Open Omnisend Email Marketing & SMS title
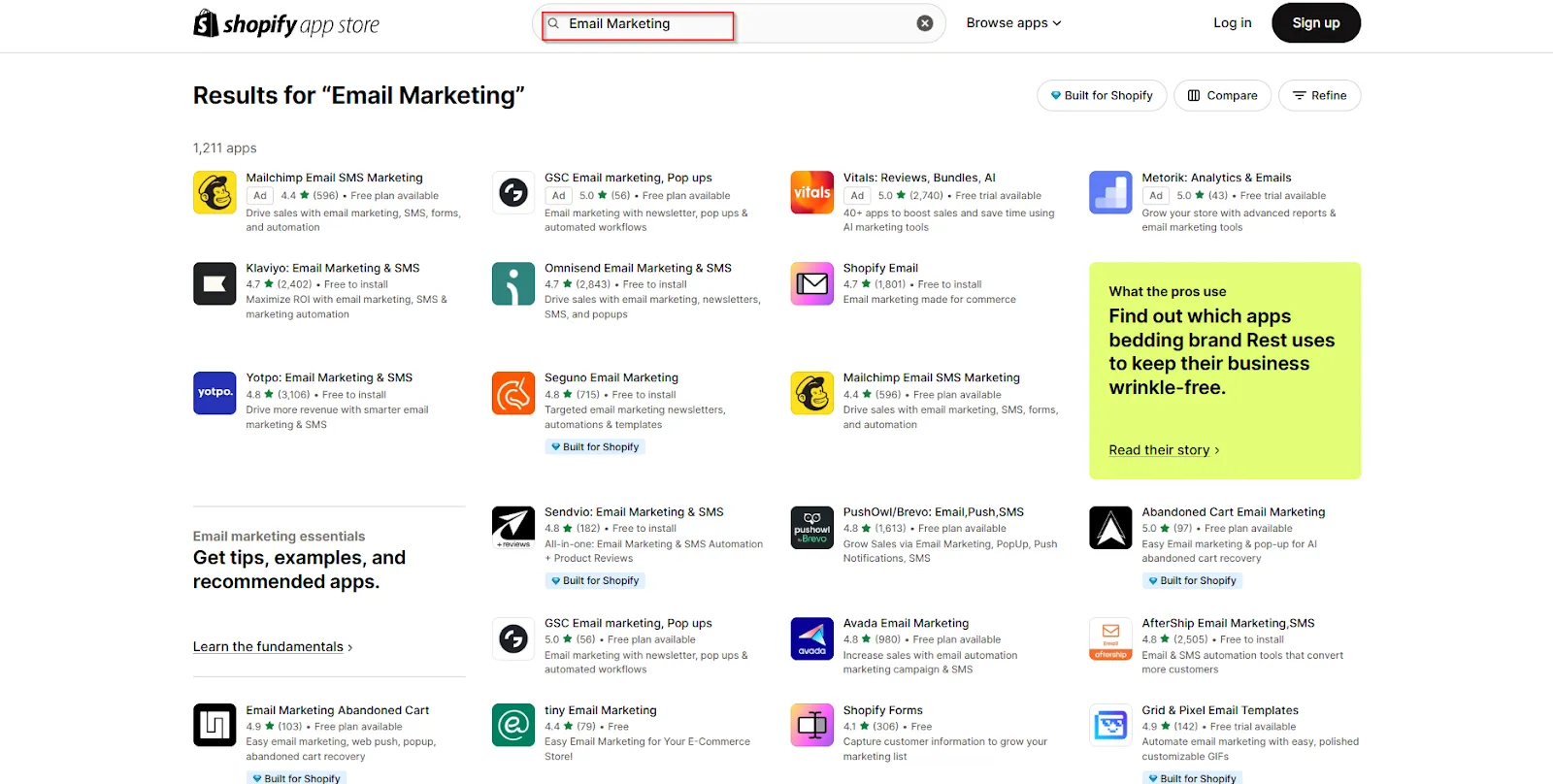 pos(638,268)
